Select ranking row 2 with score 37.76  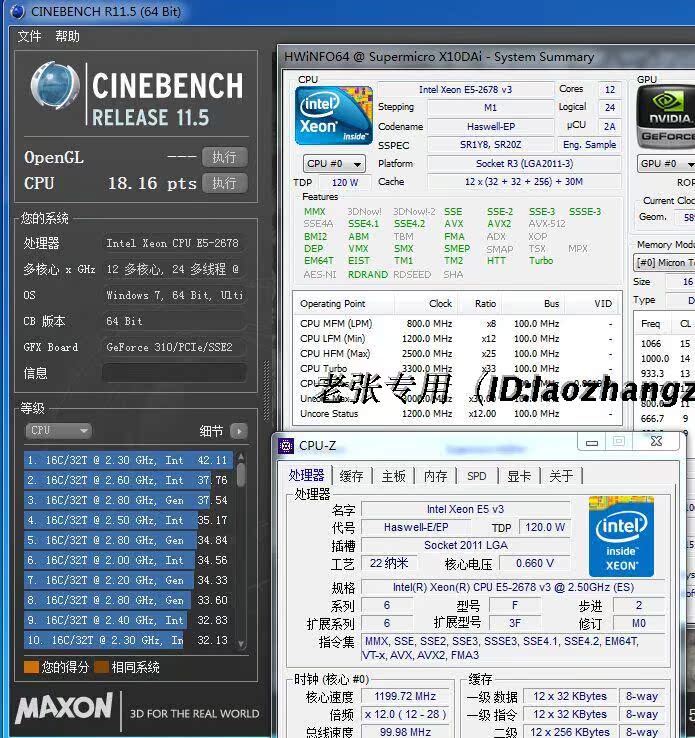point(128,480)
